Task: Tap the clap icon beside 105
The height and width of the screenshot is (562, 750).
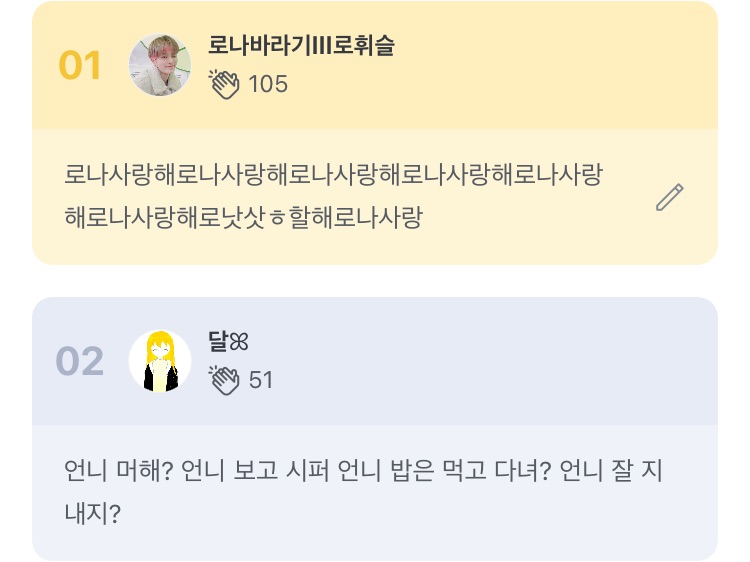Action: coord(225,84)
